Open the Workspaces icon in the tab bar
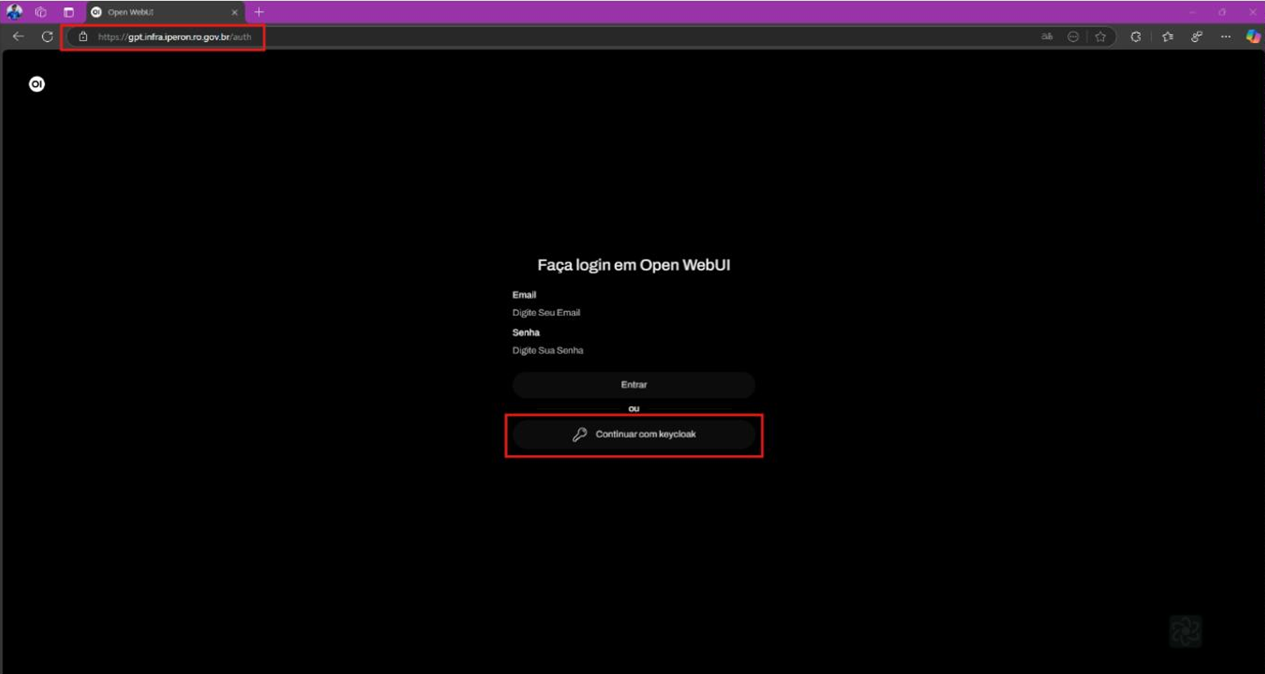 (41, 12)
